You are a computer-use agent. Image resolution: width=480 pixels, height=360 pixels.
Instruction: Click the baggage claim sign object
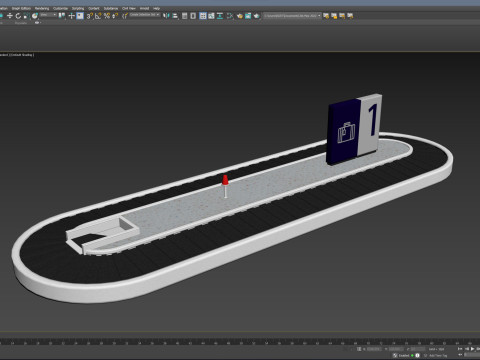click(x=355, y=129)
